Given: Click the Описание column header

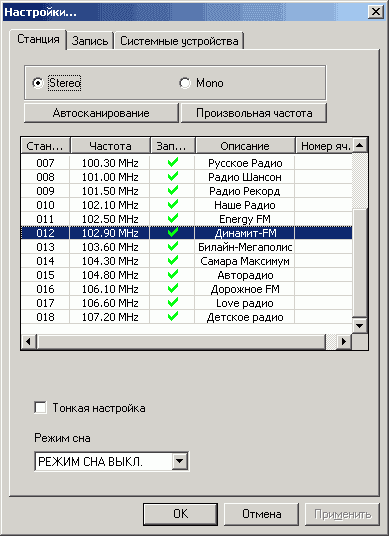Looking at the screenshot, I should pyautogui.click(x=245, y=146).
